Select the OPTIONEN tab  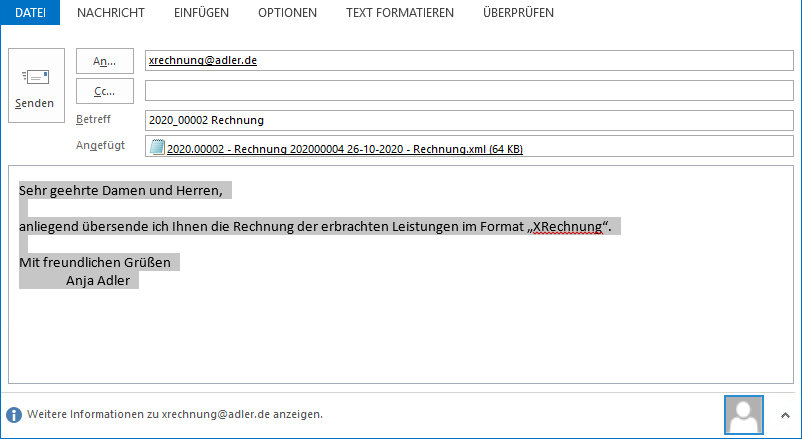[287, 13]
